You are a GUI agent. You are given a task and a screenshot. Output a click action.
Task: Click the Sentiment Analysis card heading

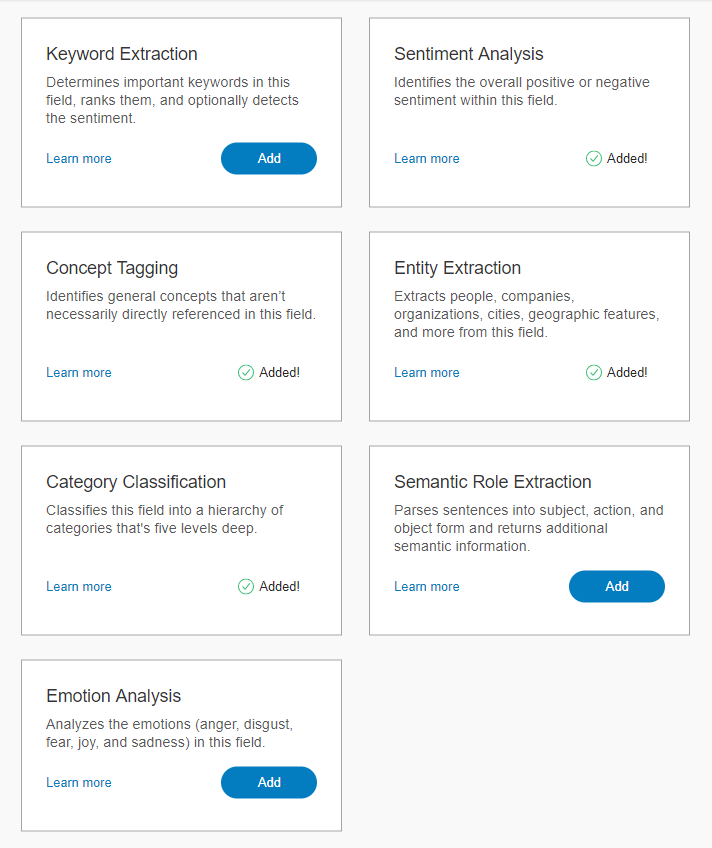click(469, 54)
